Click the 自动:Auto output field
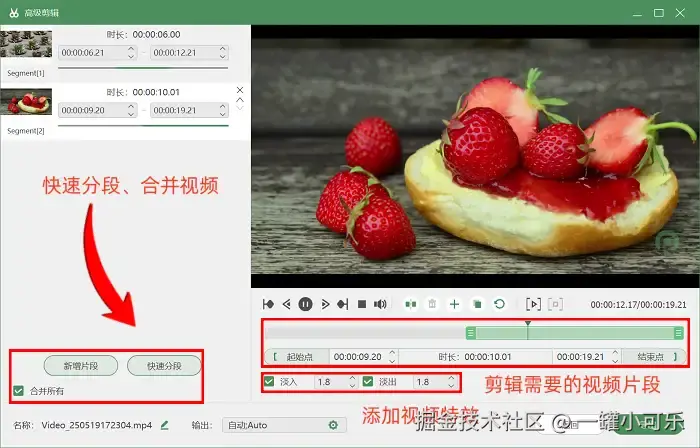This screenshot has height=448, width=700. coord(284,425)
